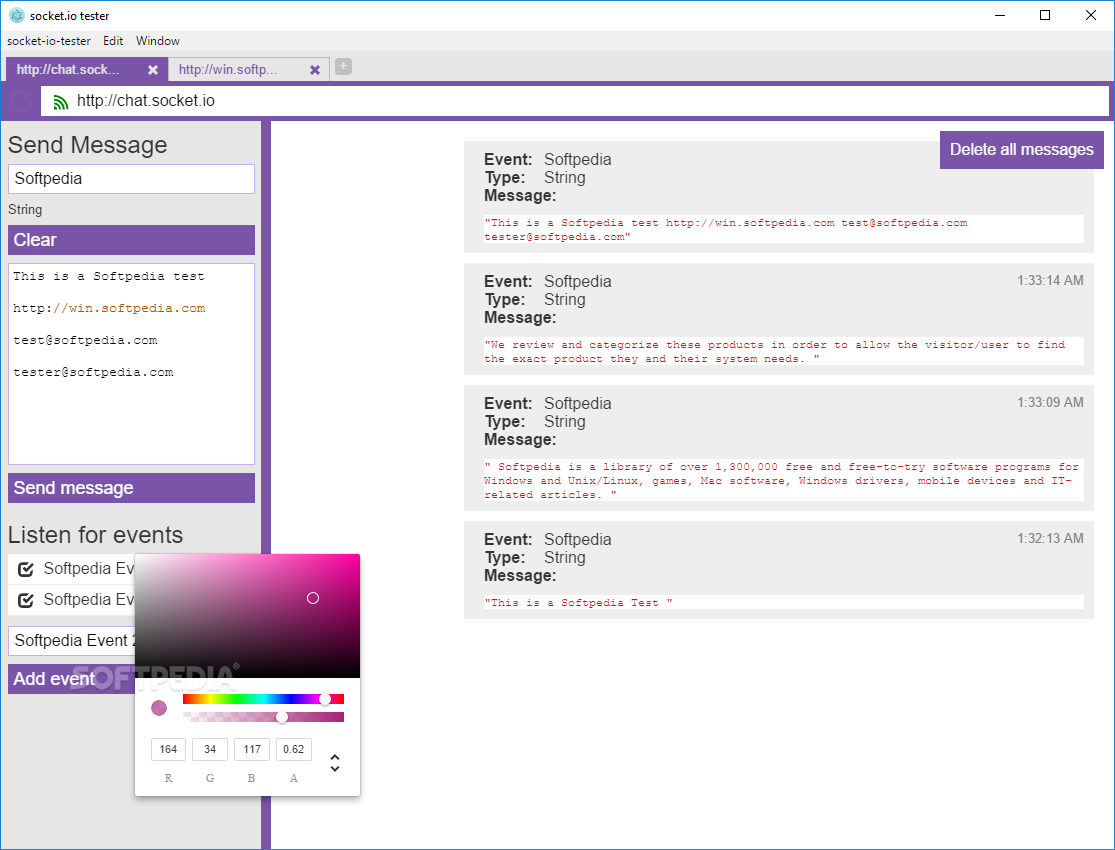Toggle color format with the up-down arrows
1115x850 pixels.
[335, 763]
